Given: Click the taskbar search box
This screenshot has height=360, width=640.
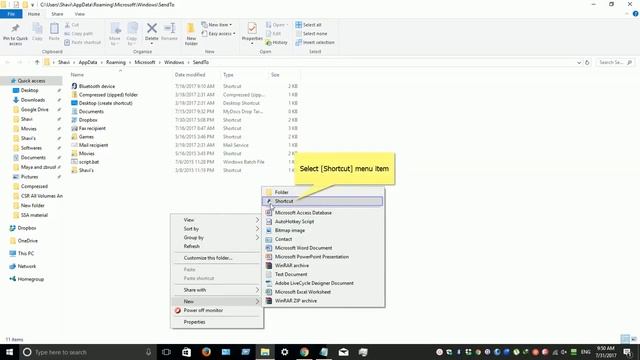Looking at the screenshot, I should 88,352.
